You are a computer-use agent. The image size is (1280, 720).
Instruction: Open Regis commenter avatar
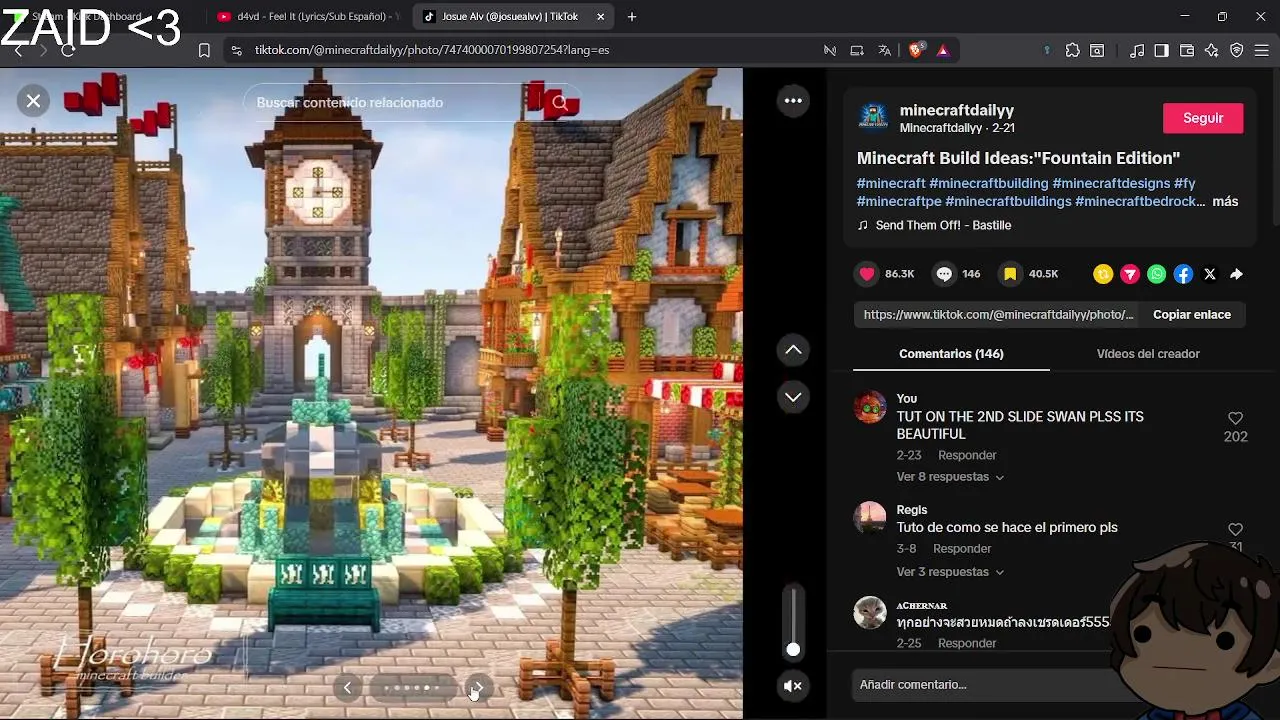870,518
